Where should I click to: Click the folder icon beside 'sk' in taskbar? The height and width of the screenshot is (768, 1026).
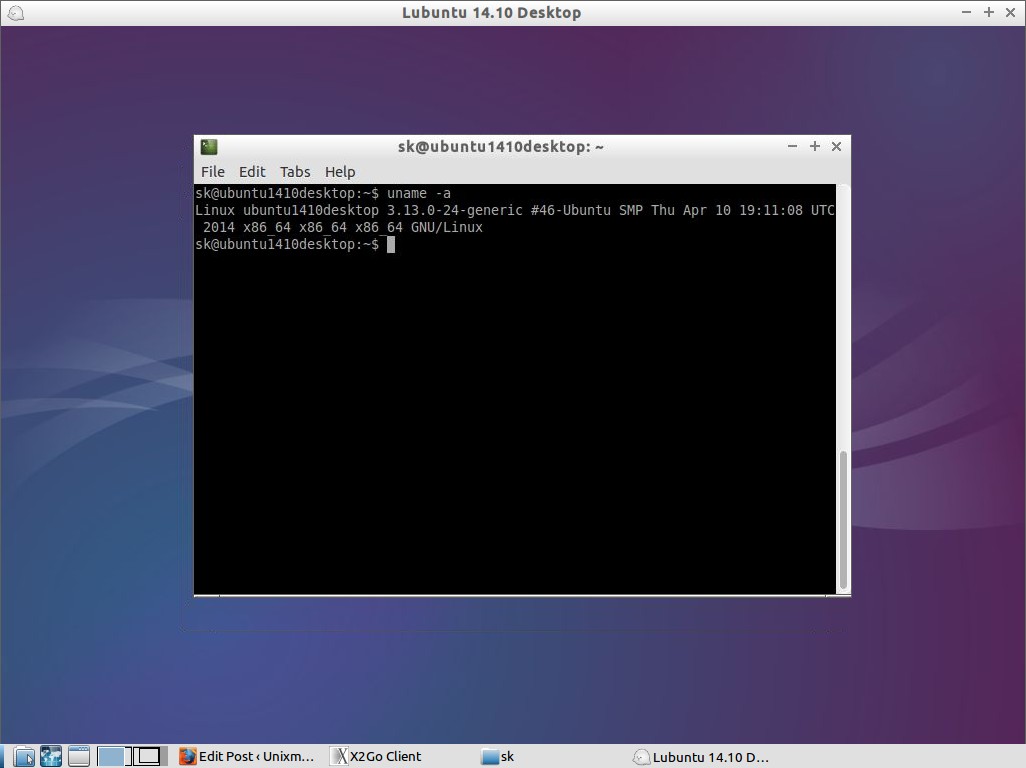tap(489, 757)
